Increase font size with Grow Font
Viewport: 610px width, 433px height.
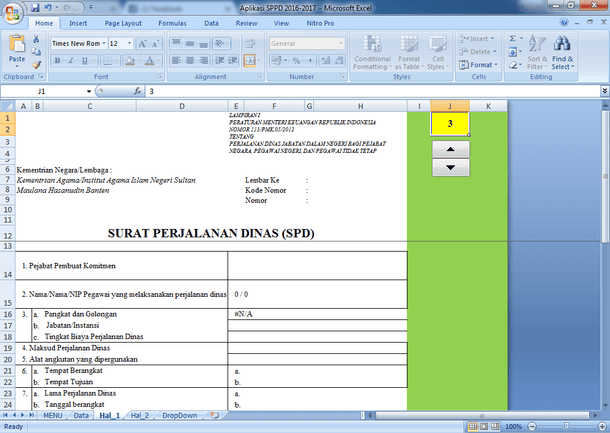pos(142,44)
